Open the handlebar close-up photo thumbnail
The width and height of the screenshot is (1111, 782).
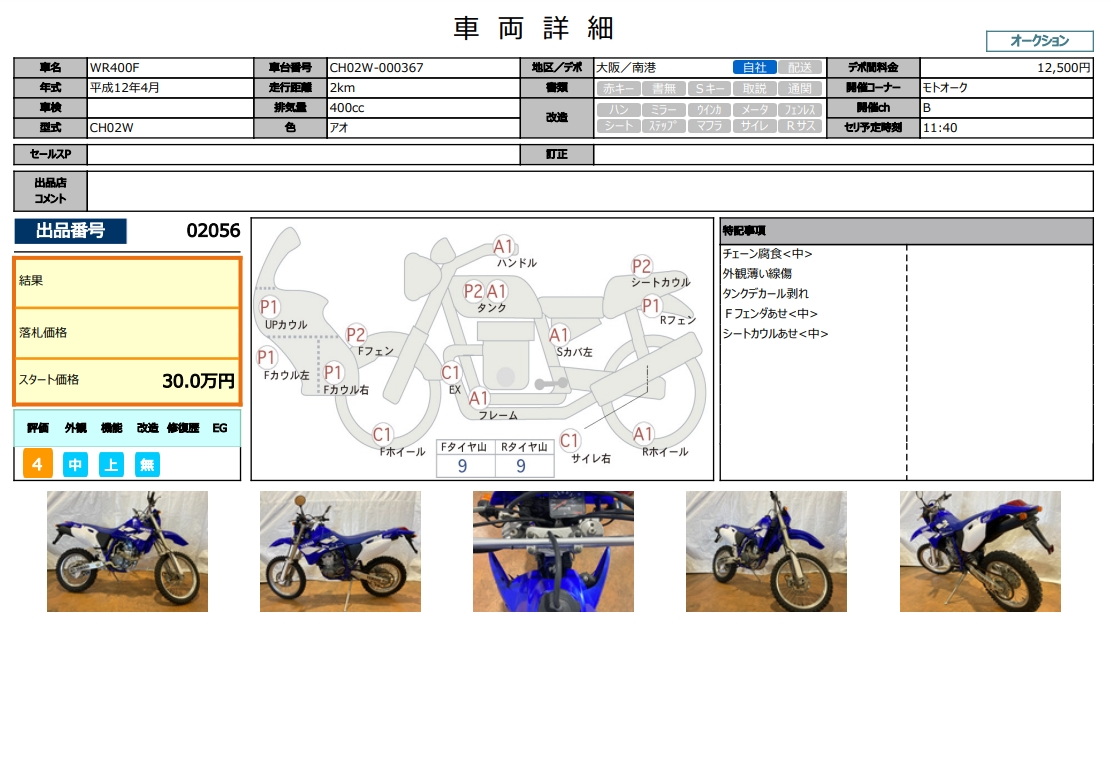coord(553,551)
